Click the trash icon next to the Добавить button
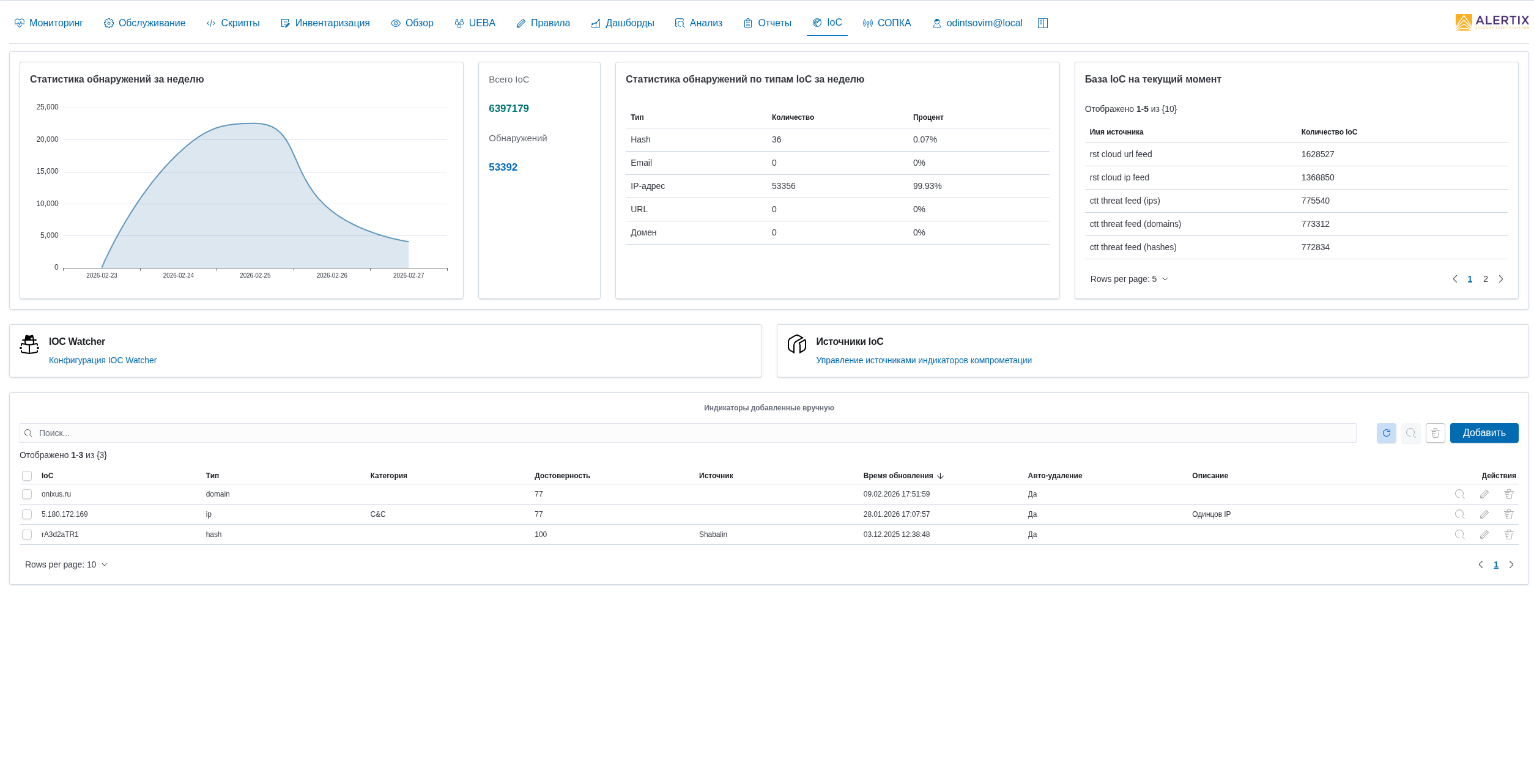The height and width of the screenshot is (784, 1534). pyautogui.click(x=1435, y=433)
